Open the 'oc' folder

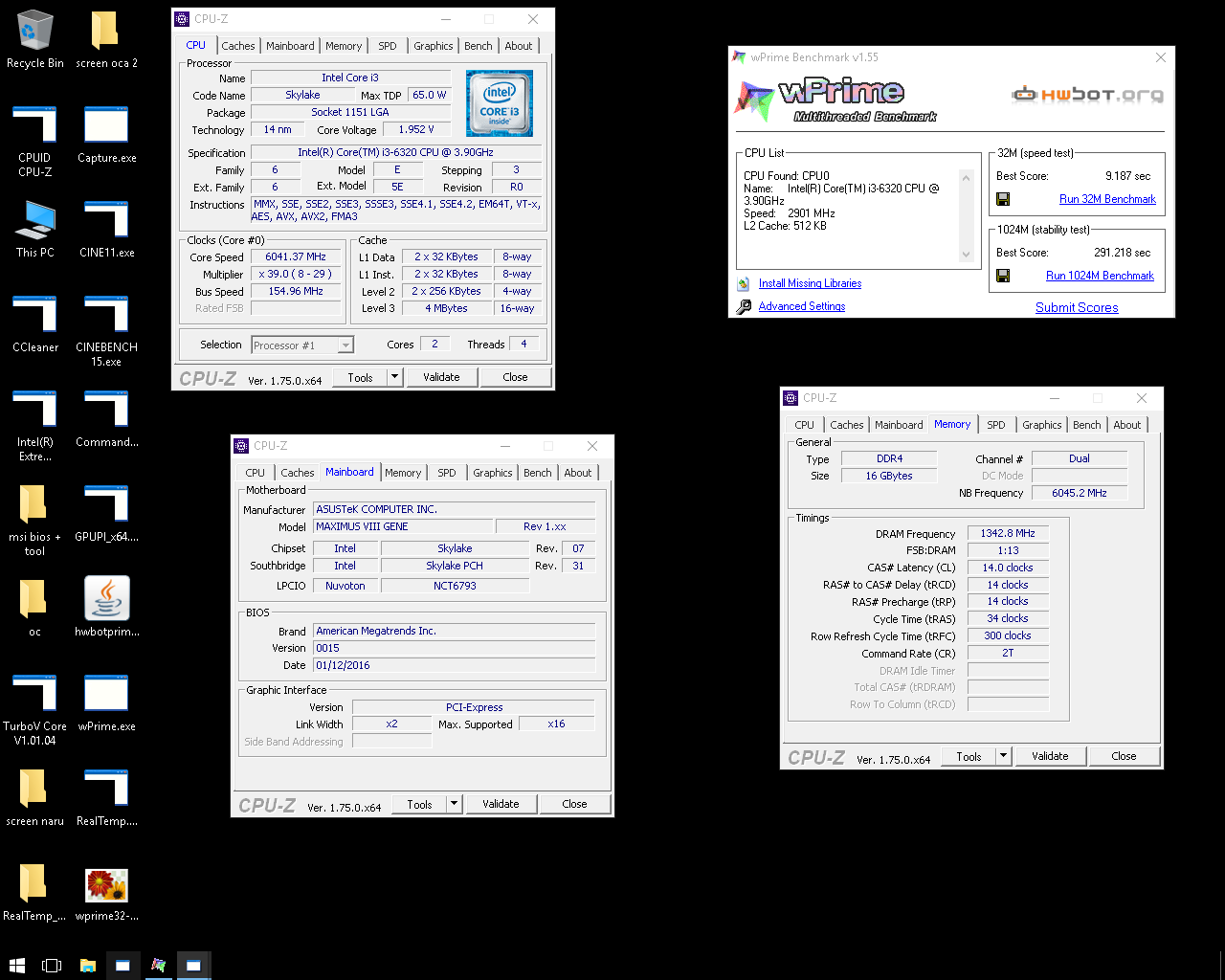point(35,609)
